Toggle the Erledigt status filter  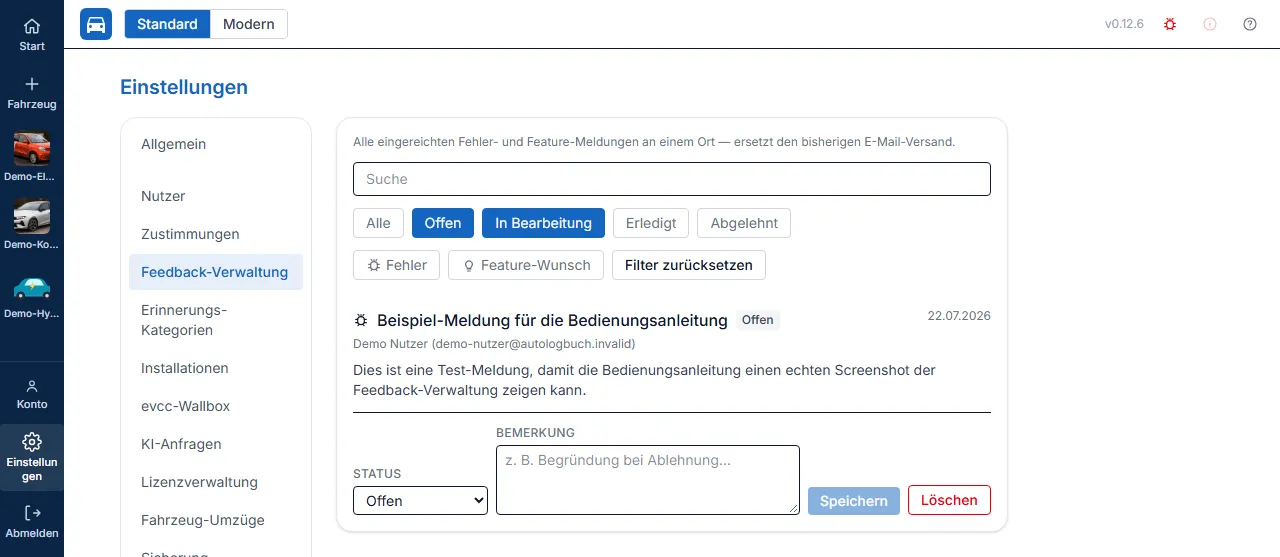651,223
